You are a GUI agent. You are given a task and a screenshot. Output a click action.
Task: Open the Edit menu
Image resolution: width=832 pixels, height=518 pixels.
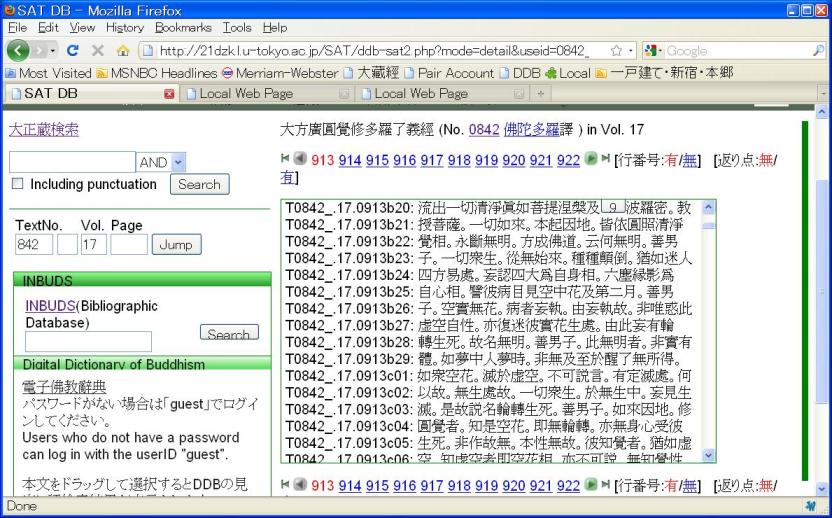coord(48,28)
